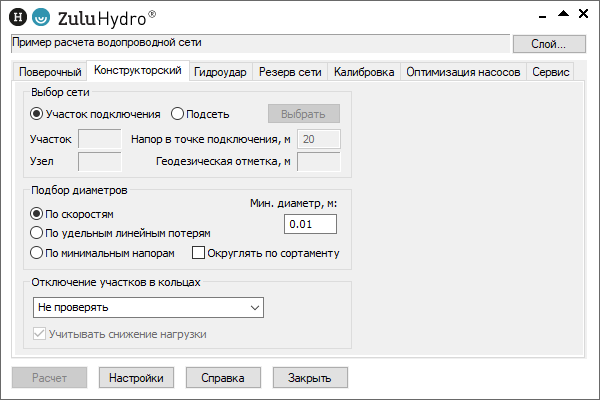This screenshot has width=600, height=400.
Task: Collapse panel with the up-arrow icon
Action: click(563, 13)
